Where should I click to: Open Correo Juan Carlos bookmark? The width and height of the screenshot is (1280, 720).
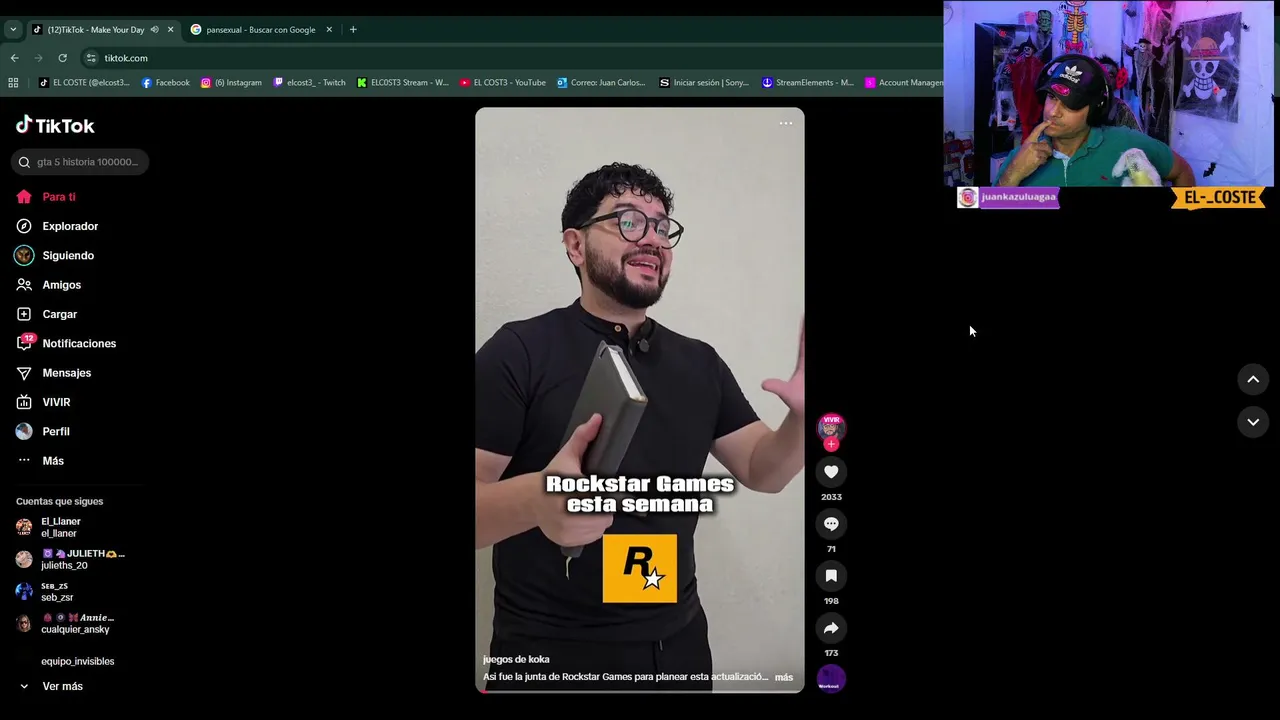click(x=601, y=83)
